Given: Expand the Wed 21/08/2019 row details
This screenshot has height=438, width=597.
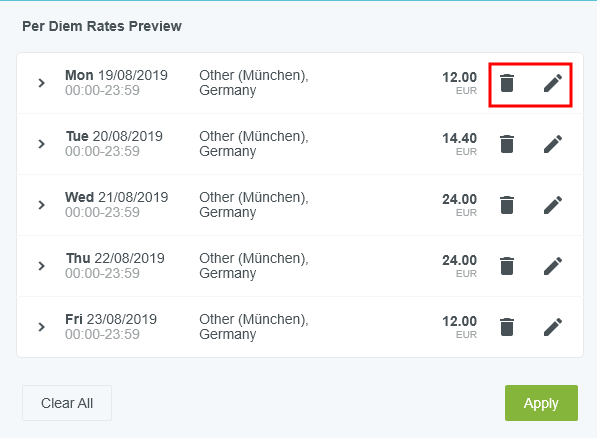Looking at the screenshot, I should pyautogui.click(x=42, y=205).
